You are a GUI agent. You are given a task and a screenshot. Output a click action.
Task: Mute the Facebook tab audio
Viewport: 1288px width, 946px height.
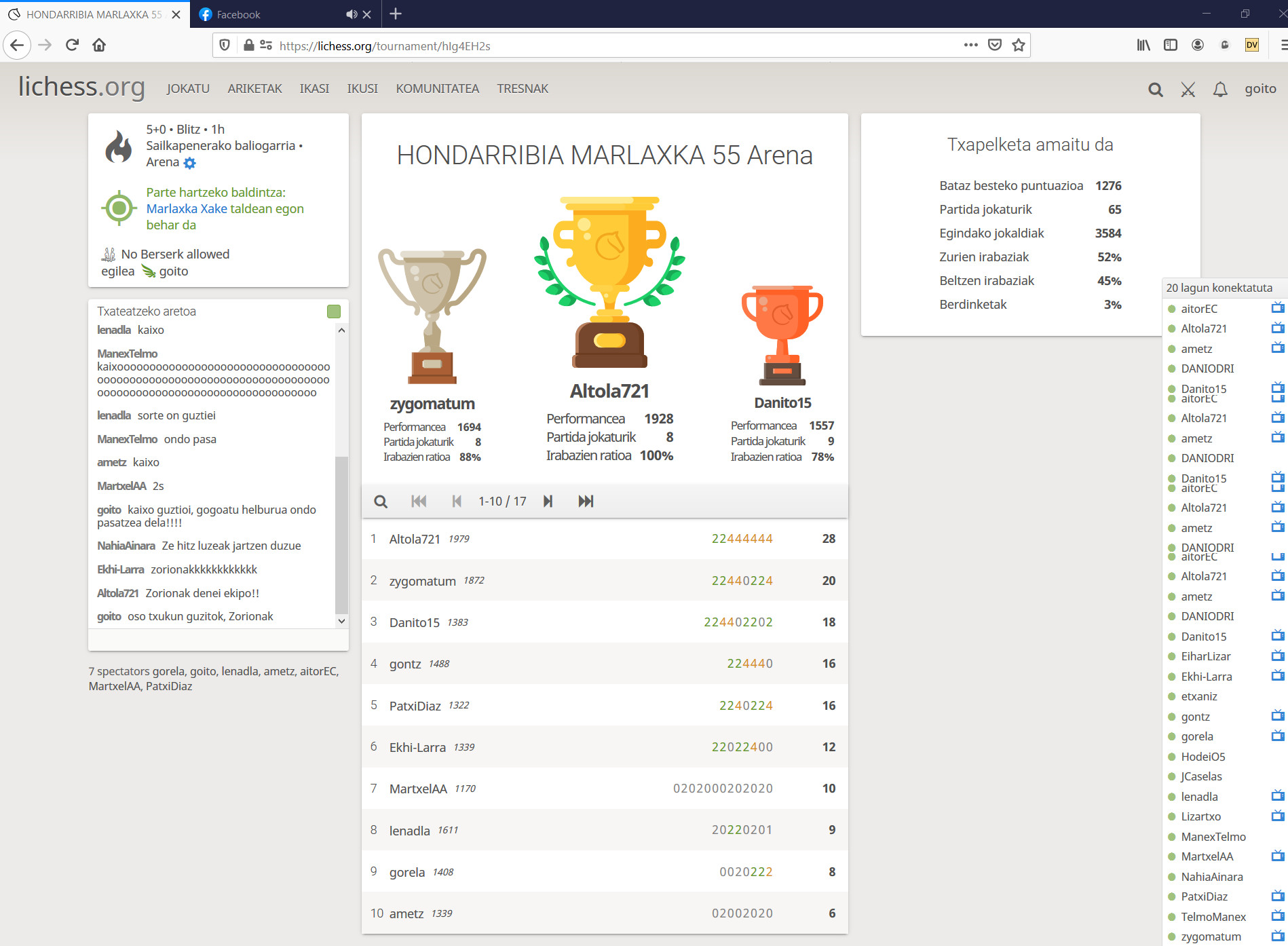tap(351, 14)
